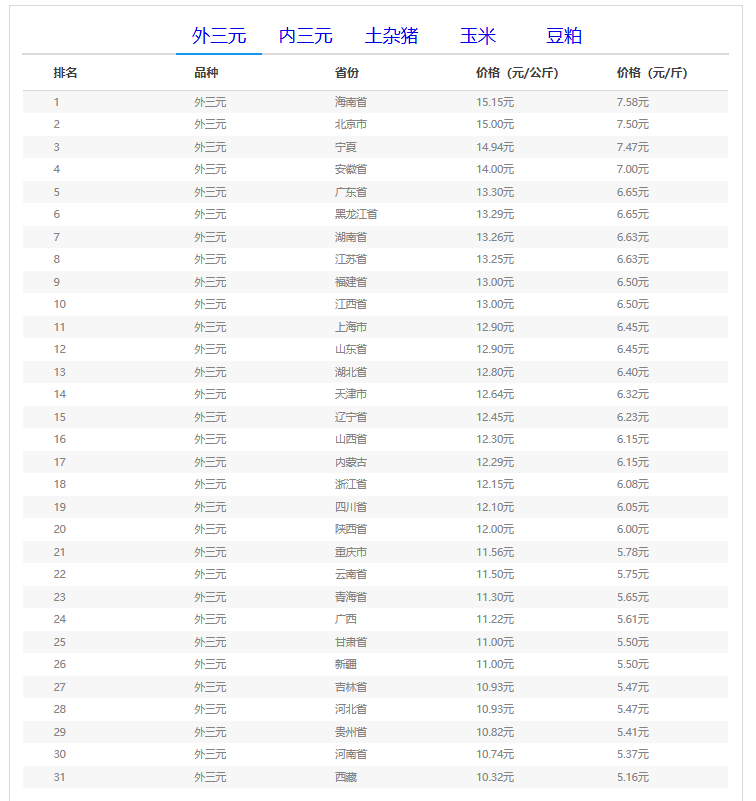
Task: Click the 价格（元/公斤） column header
Action: pyautogui.click(x=517, y=73)
